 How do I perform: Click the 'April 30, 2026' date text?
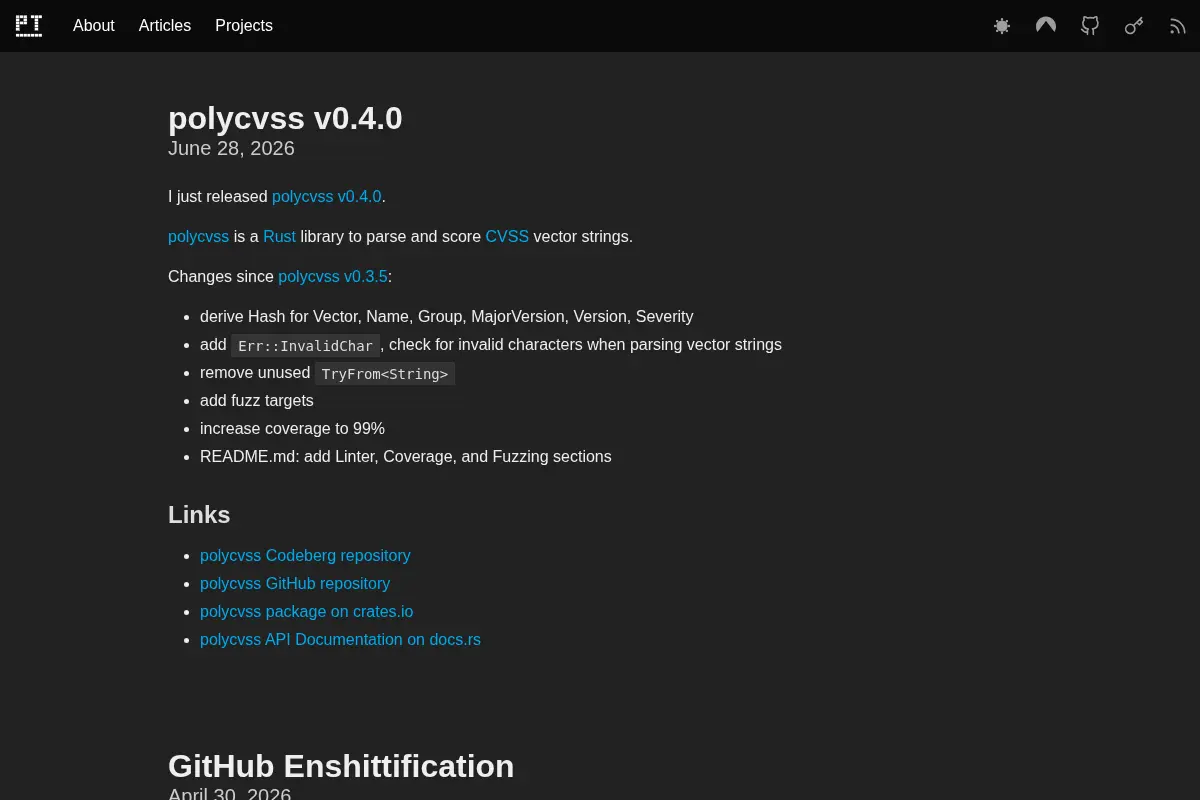(x=229, y=794)
